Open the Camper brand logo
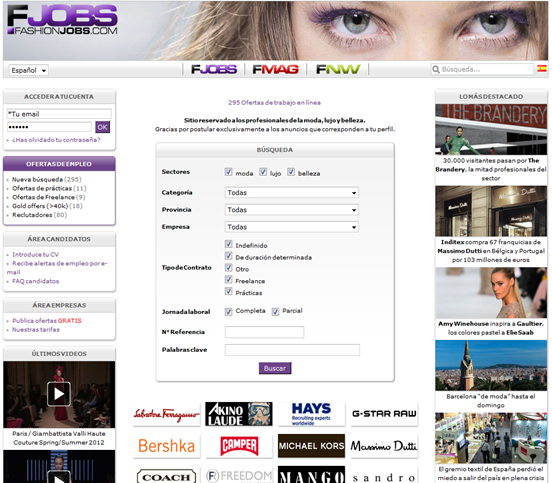This screenshot has width=552, height=483. coord(239,446)
